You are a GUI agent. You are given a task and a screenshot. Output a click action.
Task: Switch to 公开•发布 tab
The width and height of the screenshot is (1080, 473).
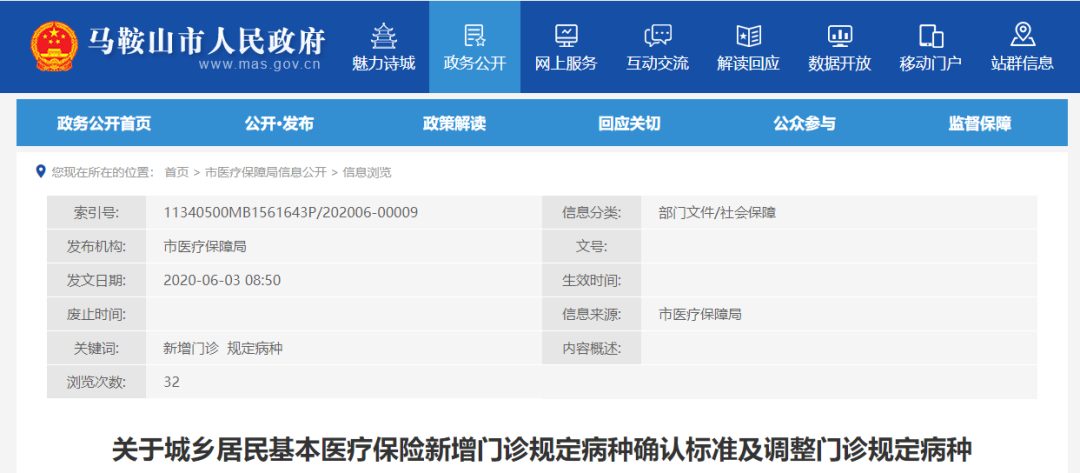point(279,124)
